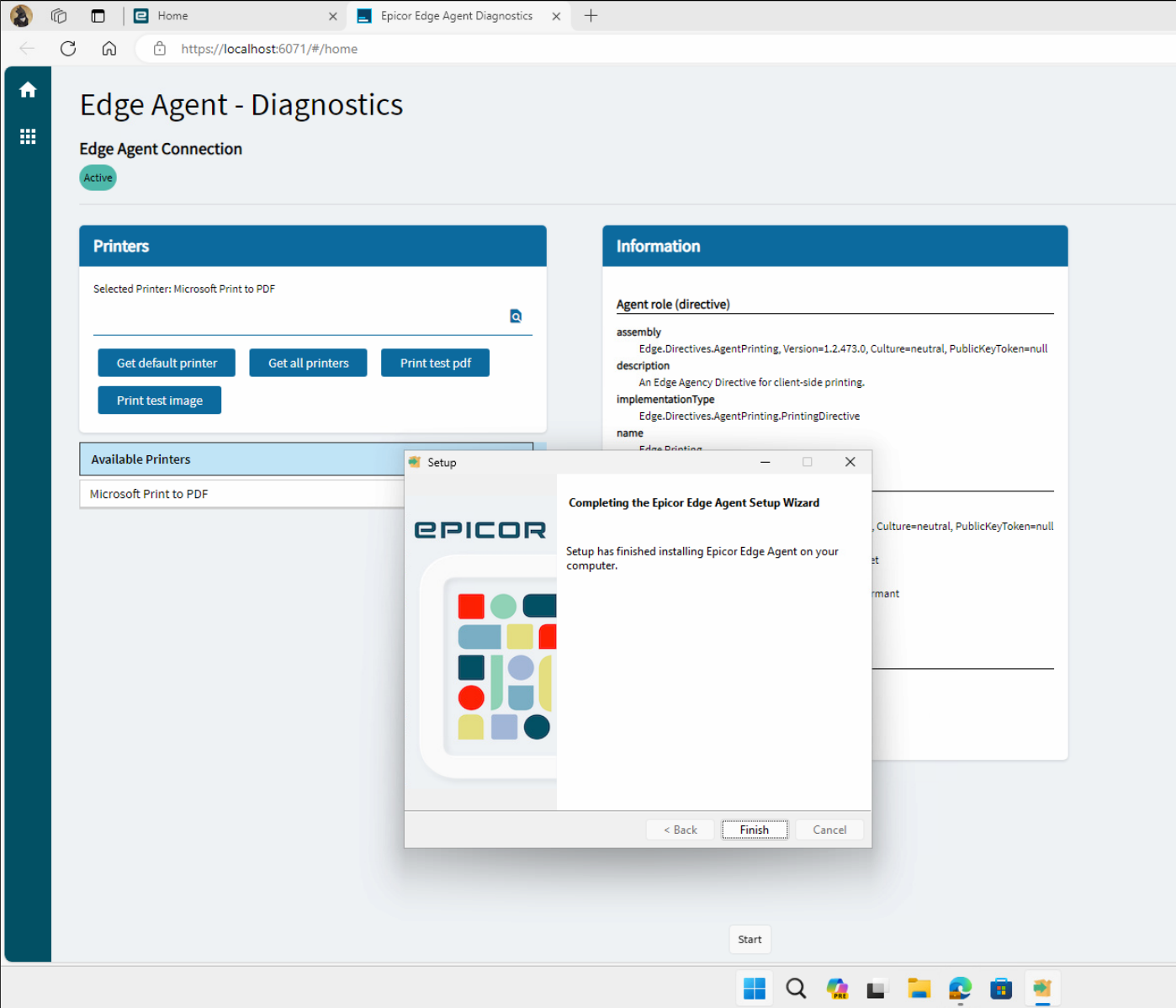Open Microsoft Store from taskbar

coord(1001,989)
